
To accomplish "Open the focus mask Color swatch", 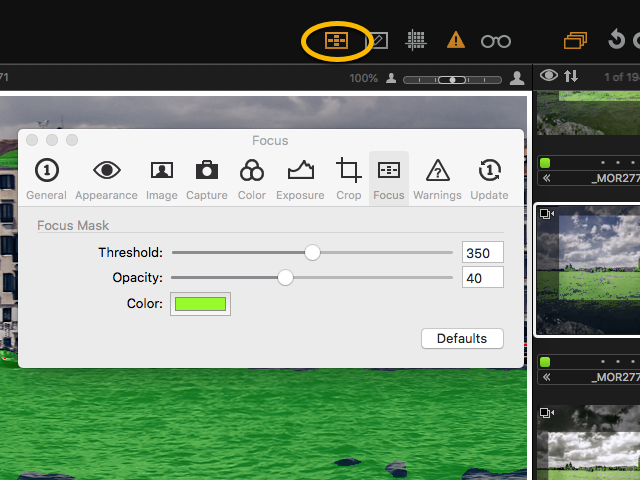I will (201, 304).
